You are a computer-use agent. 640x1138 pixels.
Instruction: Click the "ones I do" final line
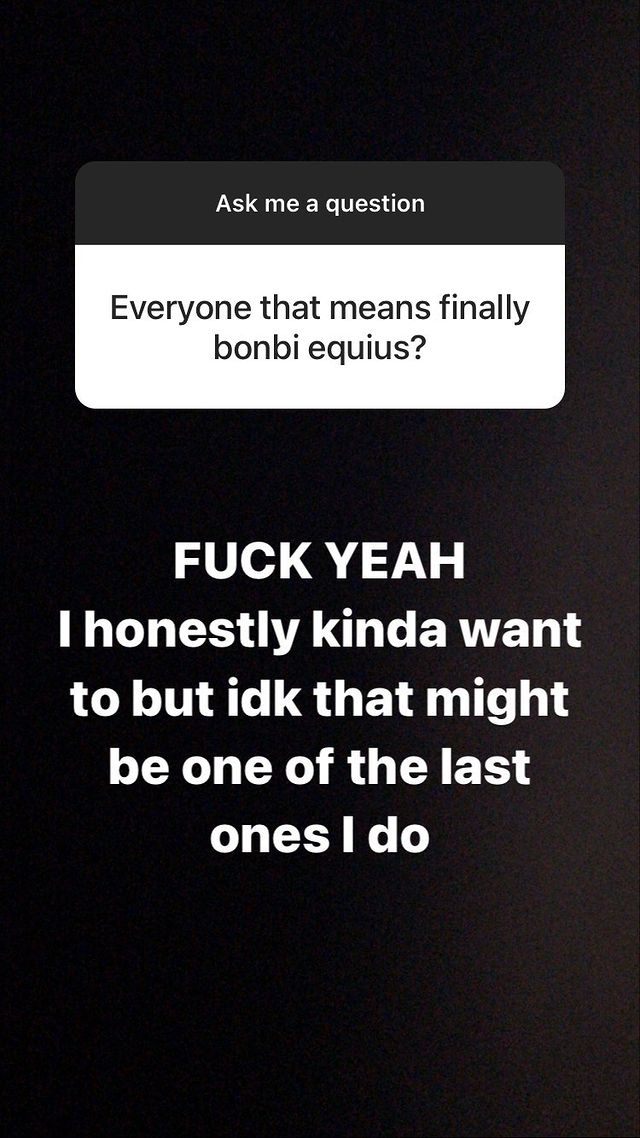pyautogui.click(x=320, y=836)
